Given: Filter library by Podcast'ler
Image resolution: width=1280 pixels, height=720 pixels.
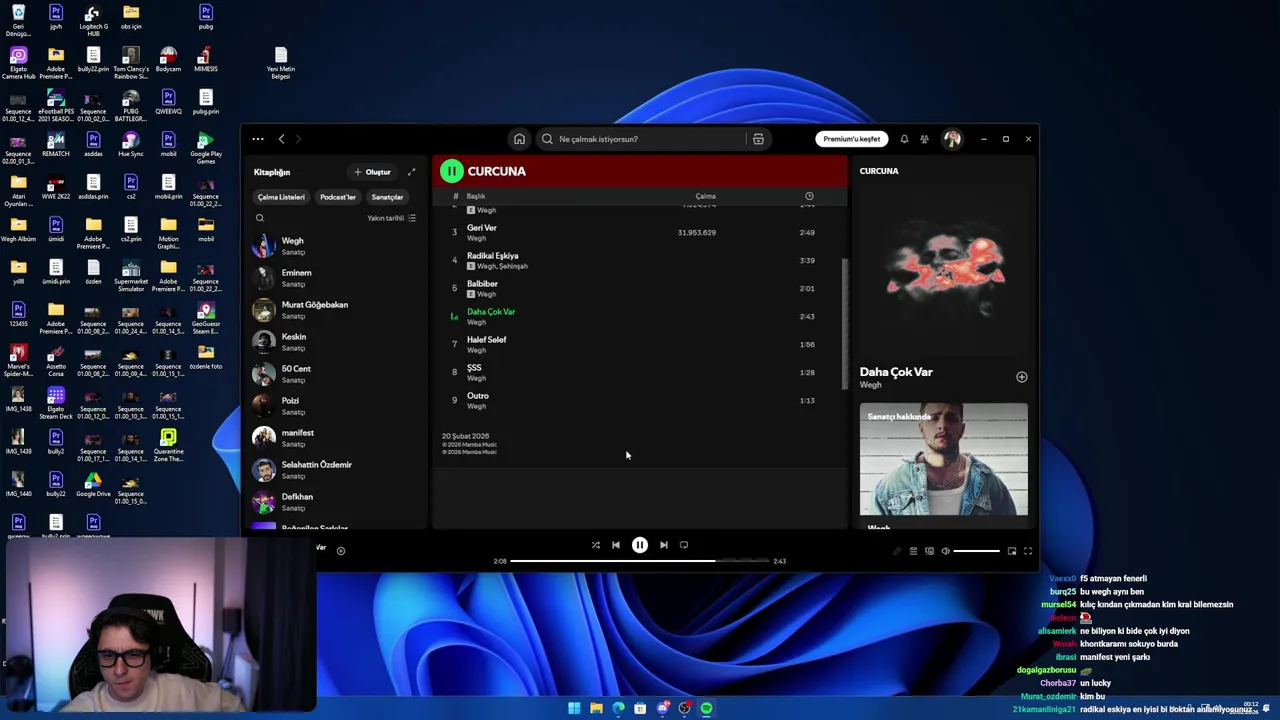Looking at the screenshot, I should (338, 197).
